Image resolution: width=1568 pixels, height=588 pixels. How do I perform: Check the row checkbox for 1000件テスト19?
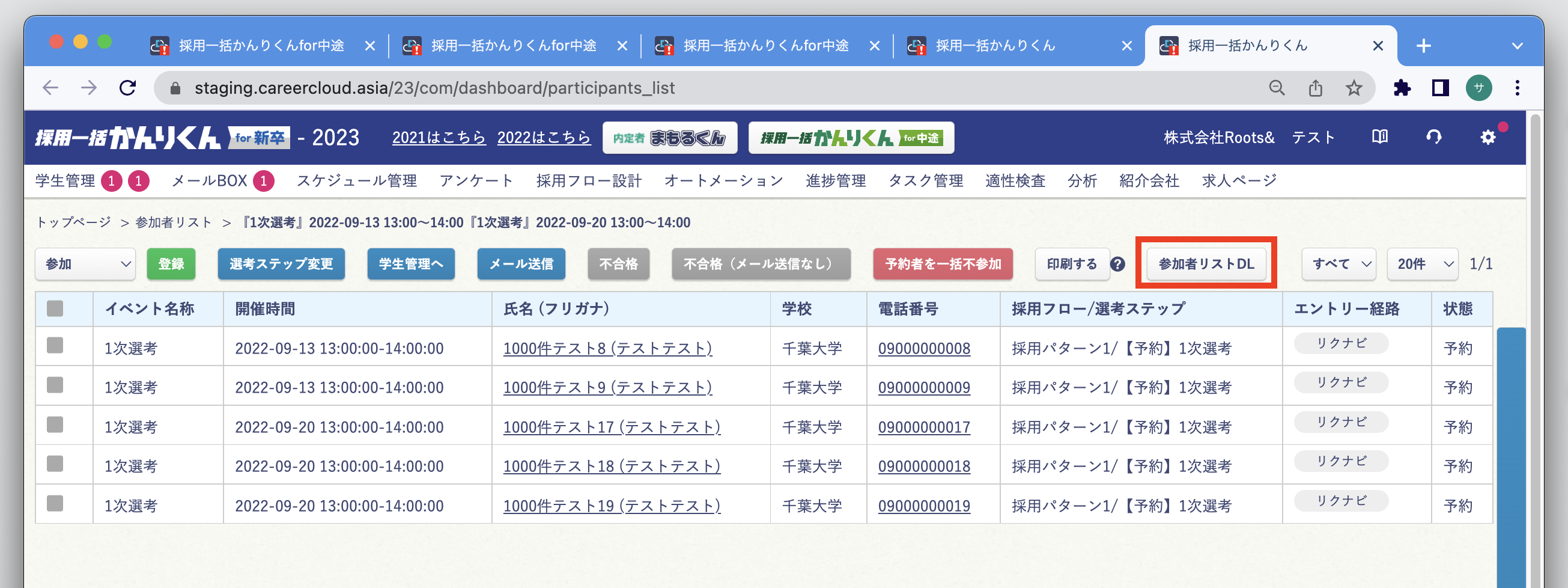(x=55, y=504)
